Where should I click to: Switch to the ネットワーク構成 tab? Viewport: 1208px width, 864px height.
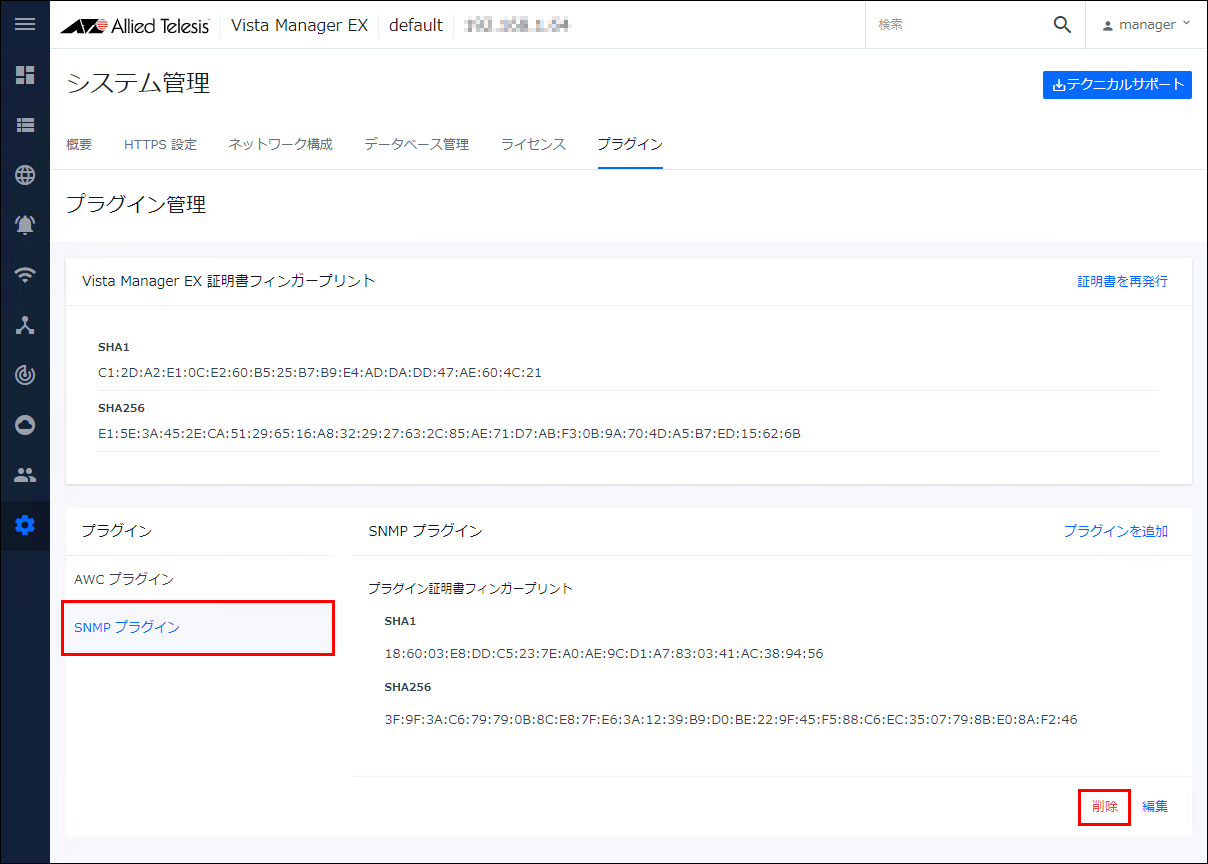pyautogui.click(x=280, y=145)
